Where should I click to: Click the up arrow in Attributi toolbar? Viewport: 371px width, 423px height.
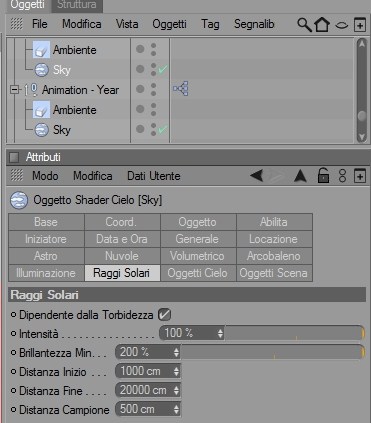[x=300, y=176]
